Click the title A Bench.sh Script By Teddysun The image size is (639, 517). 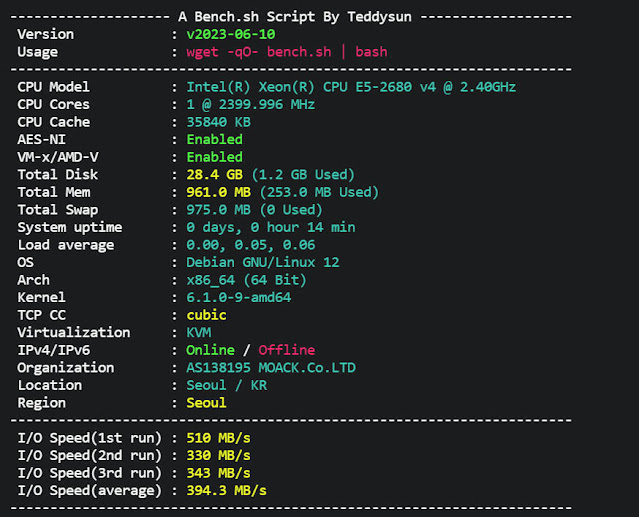click(295, 17)
